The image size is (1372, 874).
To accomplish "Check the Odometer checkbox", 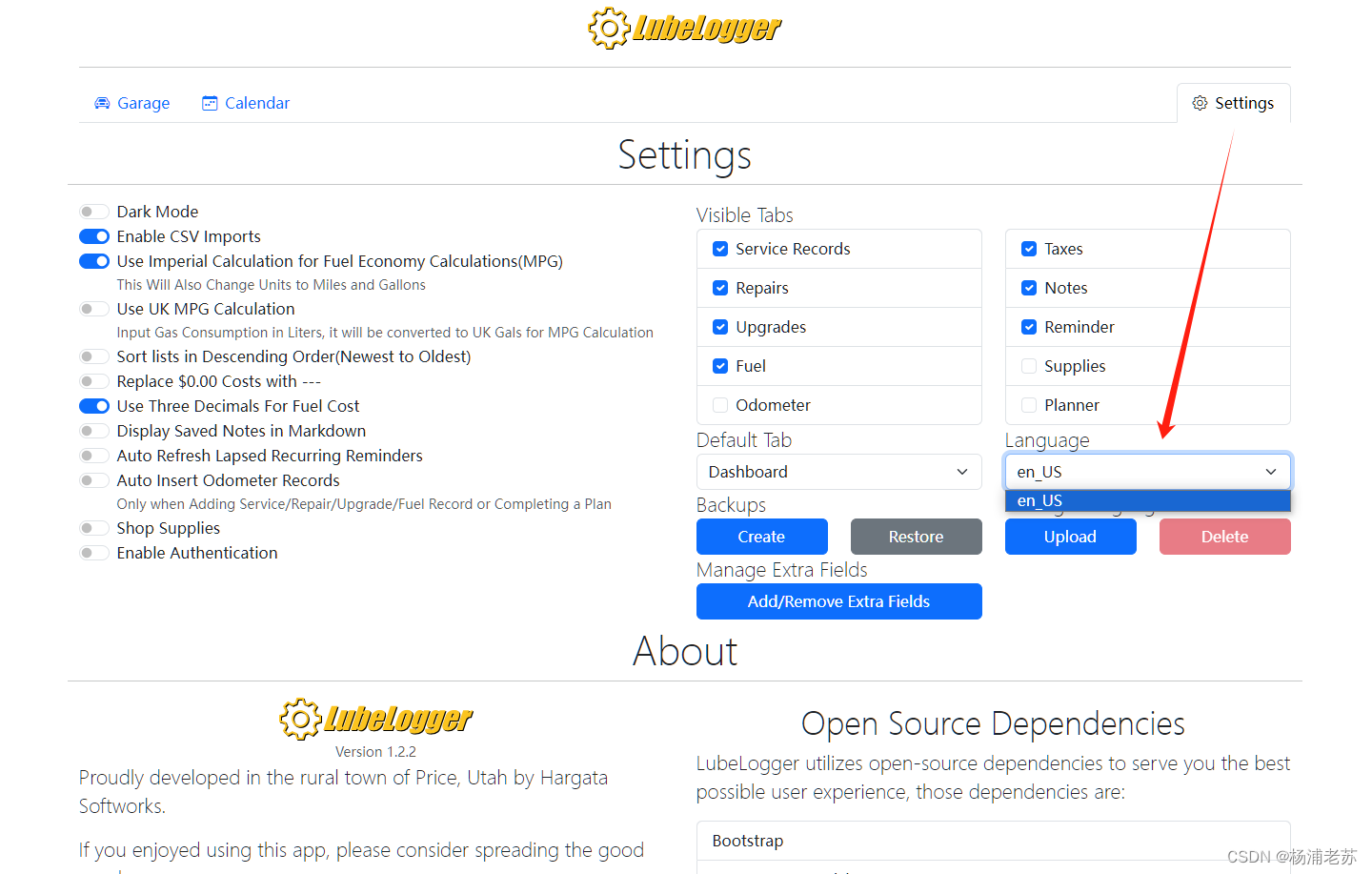I will click(x=720, y=405).
